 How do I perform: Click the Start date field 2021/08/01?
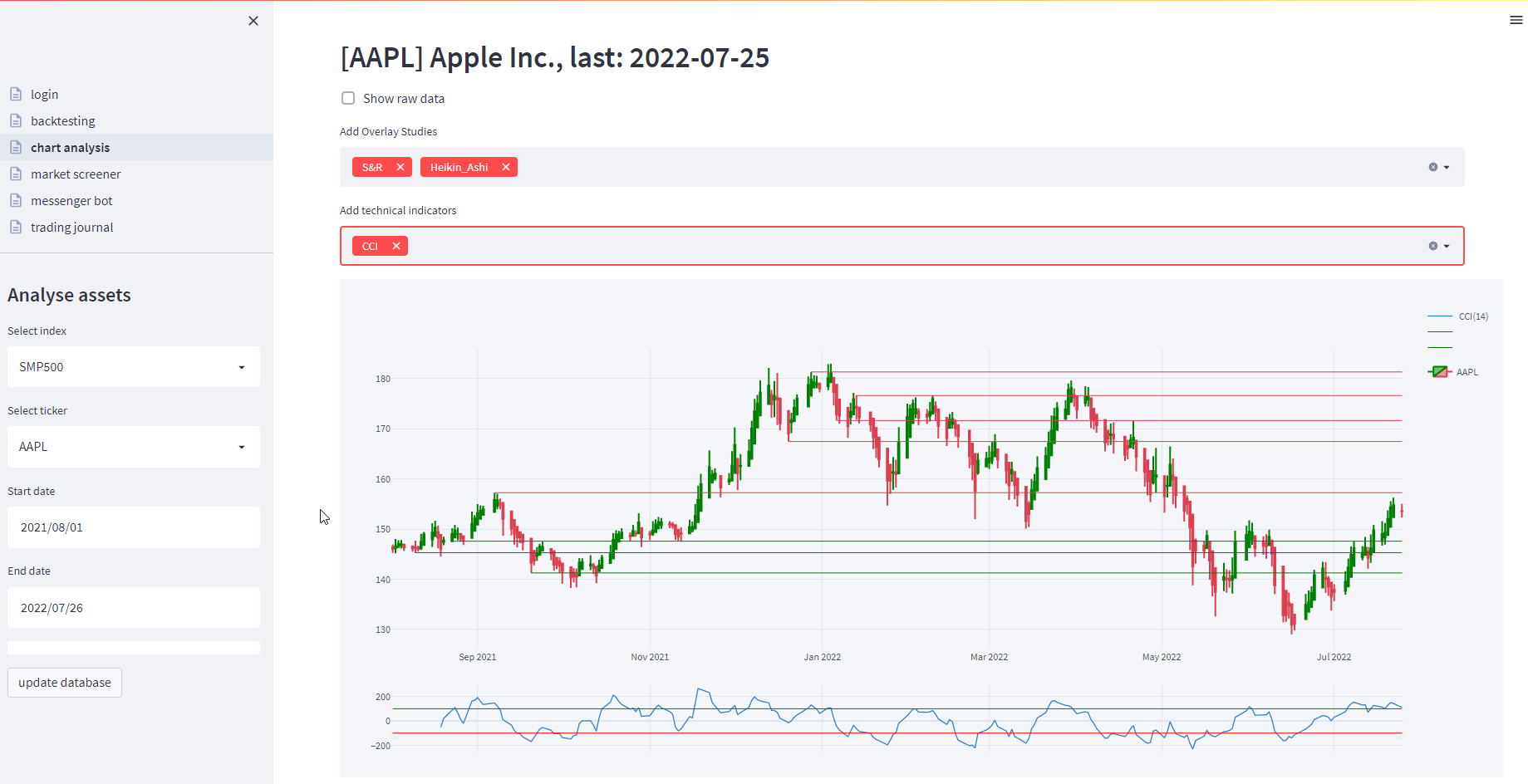point(134,527)
